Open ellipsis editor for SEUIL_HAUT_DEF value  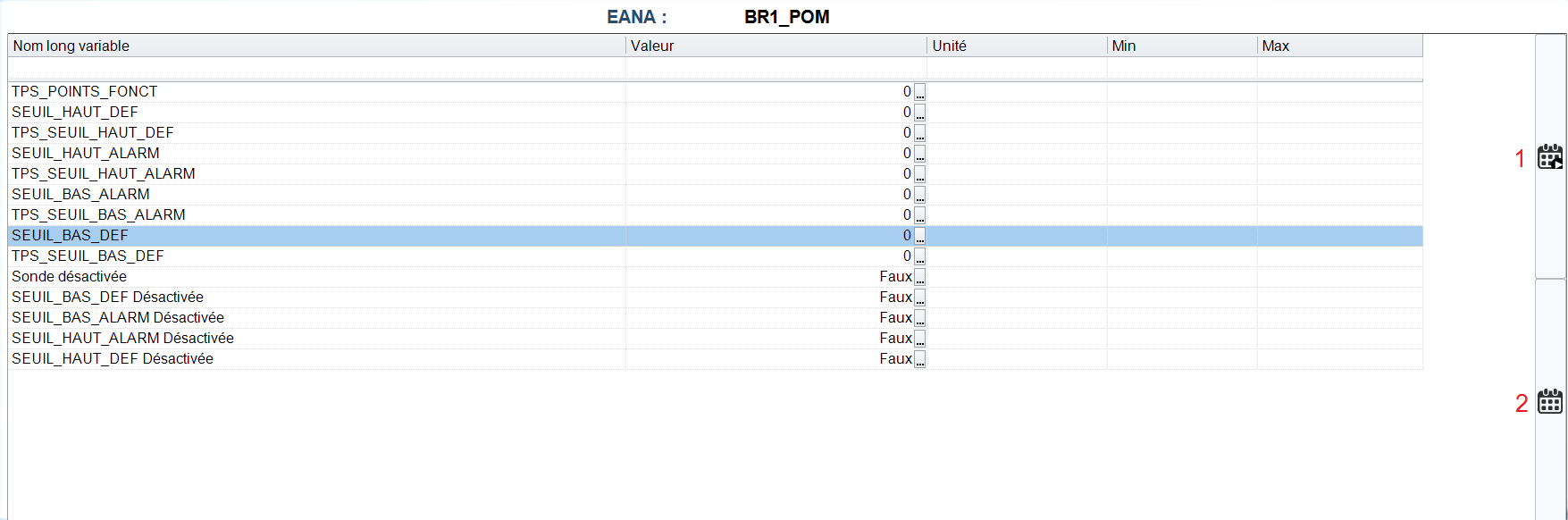pyautogui.click(x=920, y=113)
